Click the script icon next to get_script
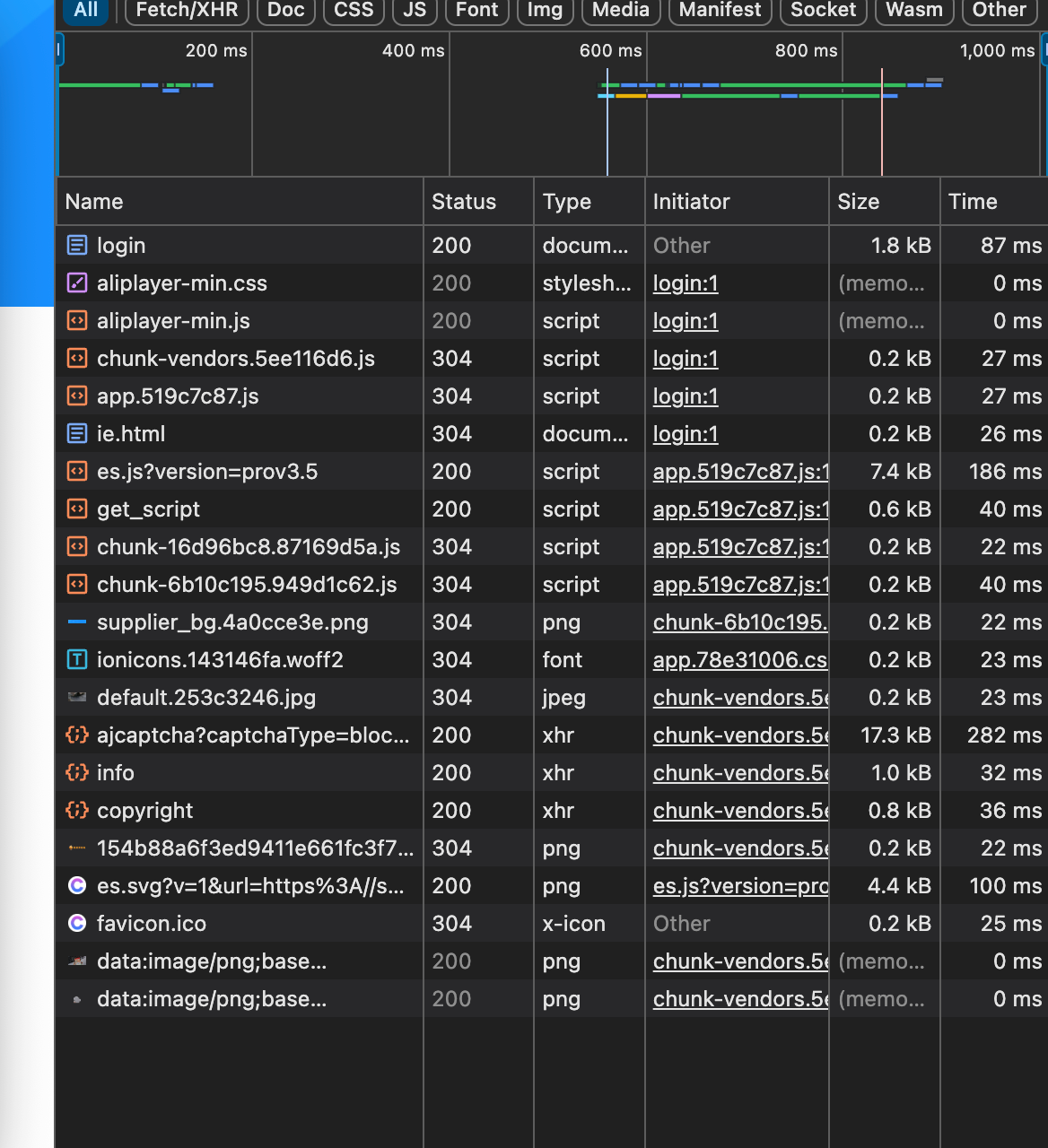This screenshot has width=1048, height=1148. [x=77, y=509]
